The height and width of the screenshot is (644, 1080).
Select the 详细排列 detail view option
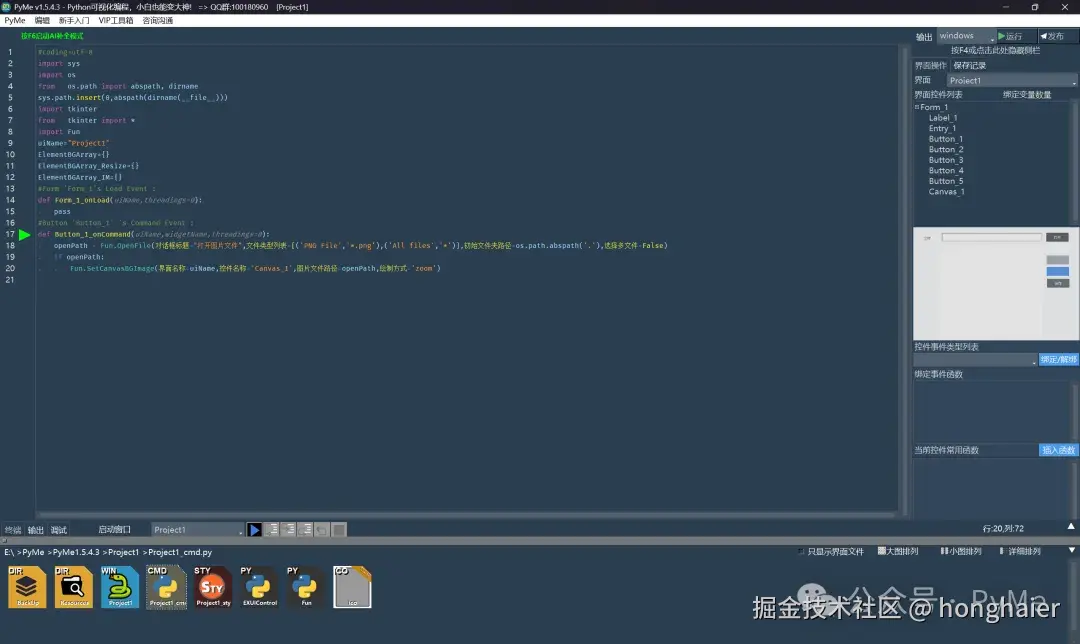[1019, 551]
